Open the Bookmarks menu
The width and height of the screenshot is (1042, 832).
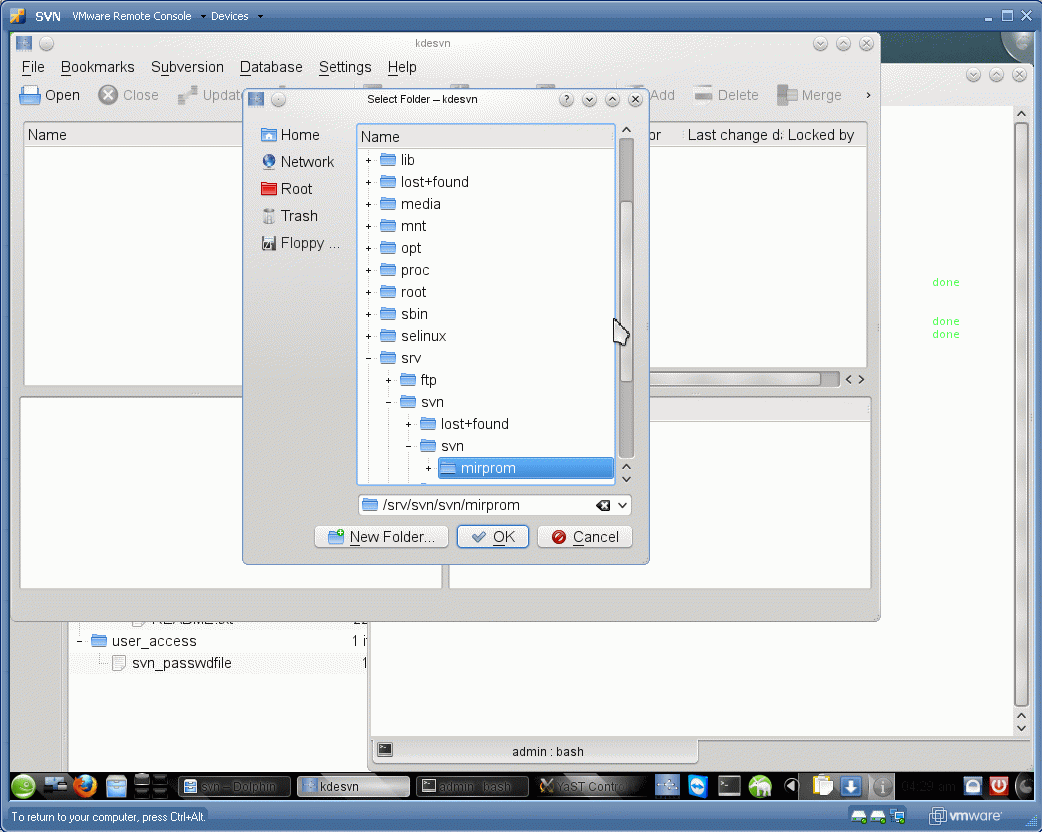tap(98, 67)
